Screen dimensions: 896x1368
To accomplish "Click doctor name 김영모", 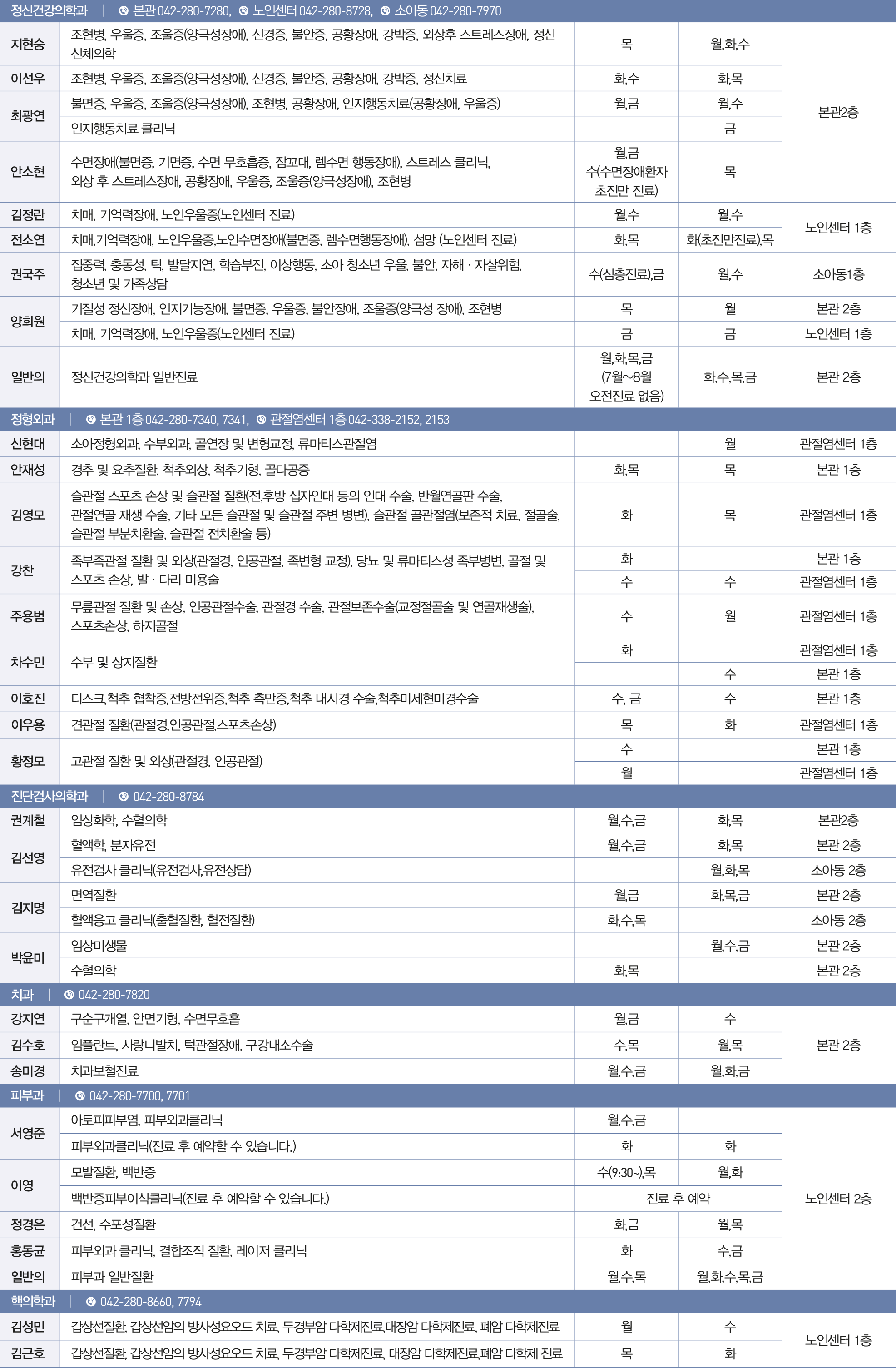I will tap(28, 515).
